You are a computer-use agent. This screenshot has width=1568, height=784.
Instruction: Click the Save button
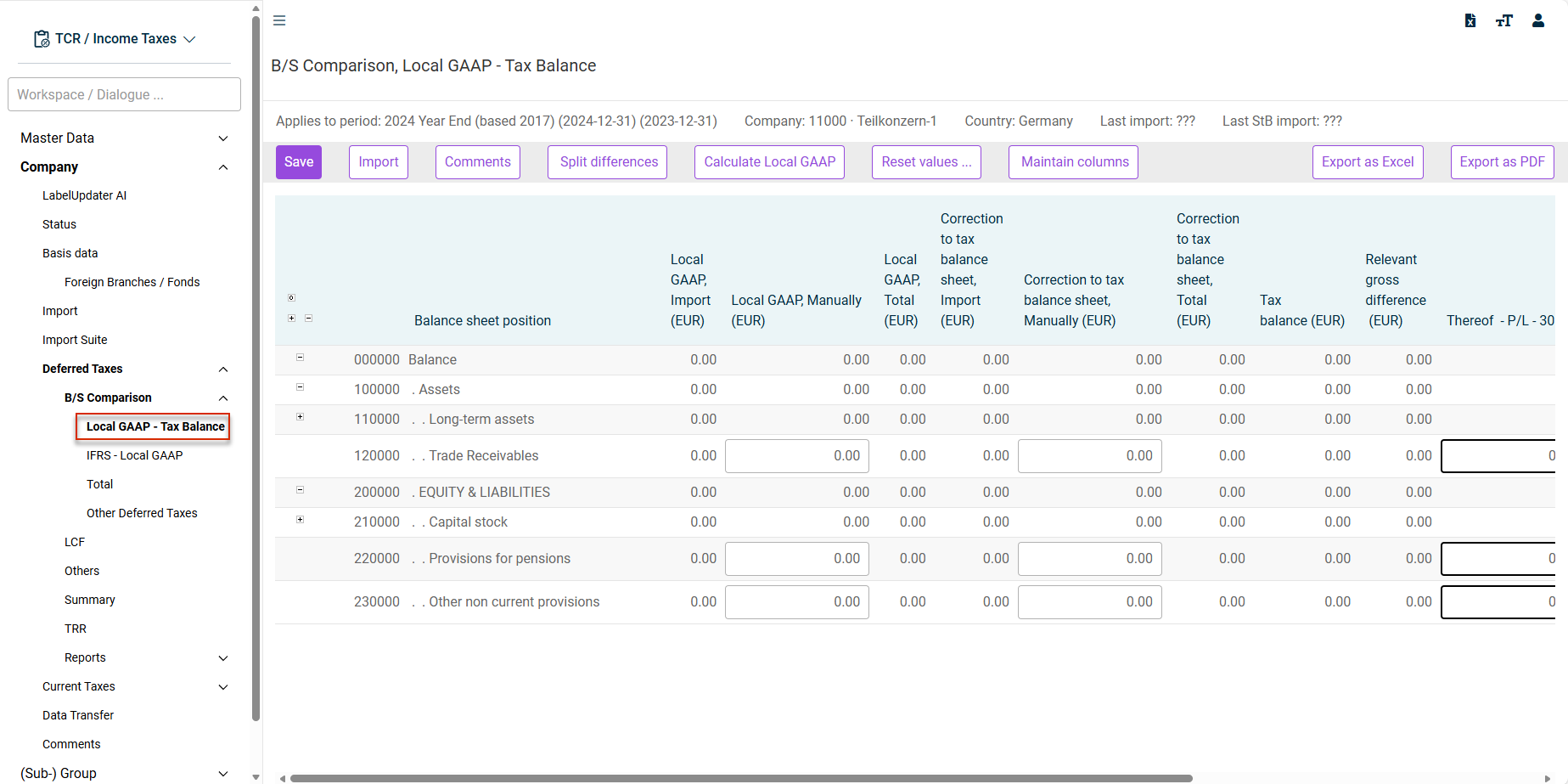tap(299, 162)
